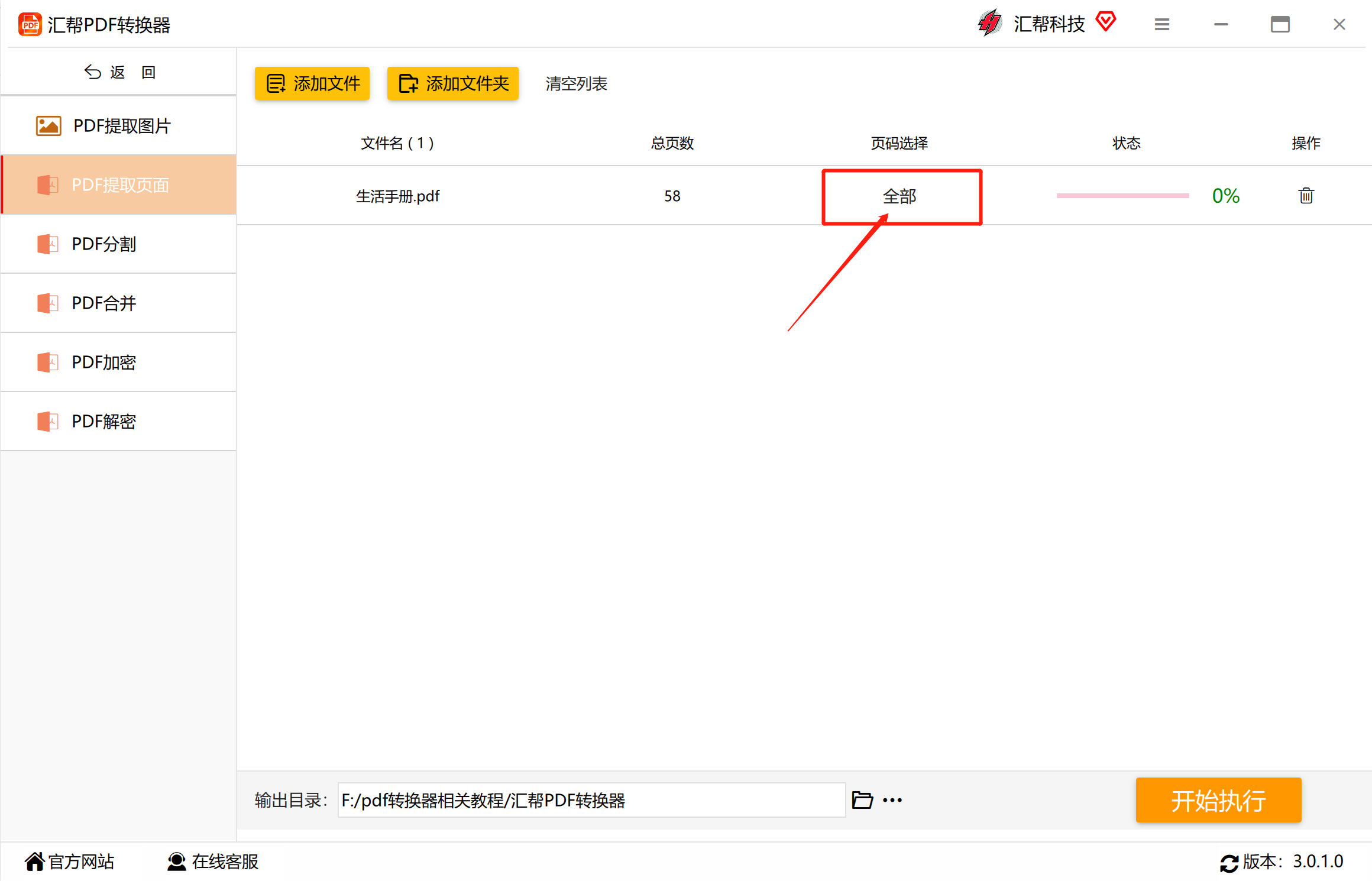Click the 返回 text label
The width and height of the screenshot is (1372, 881).
[133, 72]
